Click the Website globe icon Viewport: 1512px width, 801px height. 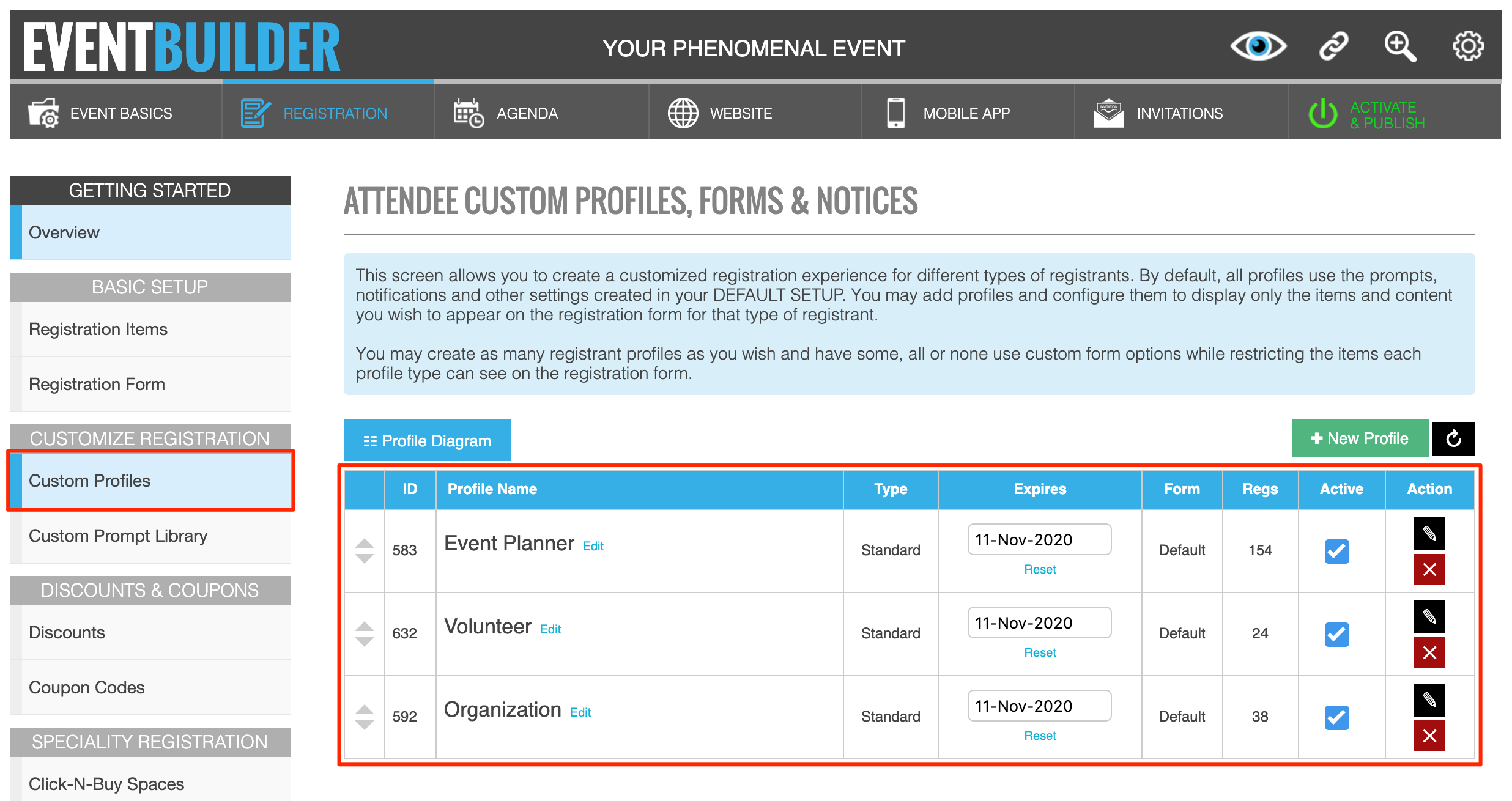coord(683,113)
